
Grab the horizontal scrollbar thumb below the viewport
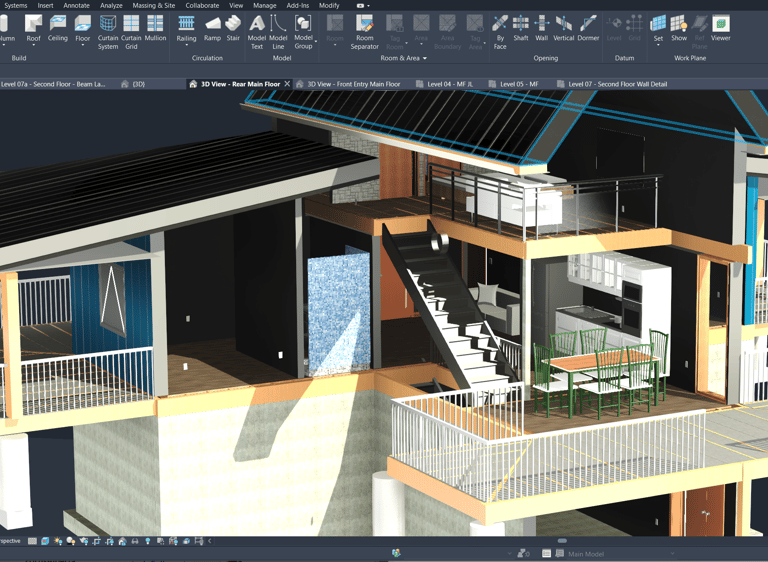click(562, 541)
